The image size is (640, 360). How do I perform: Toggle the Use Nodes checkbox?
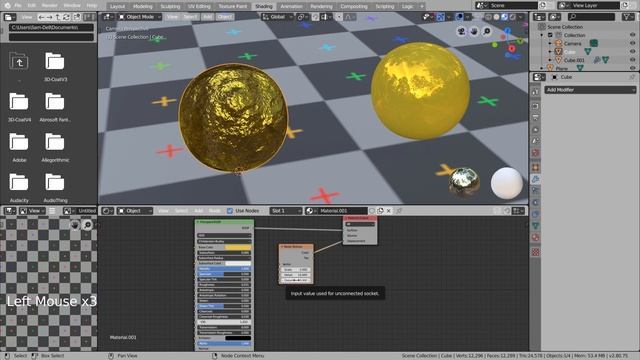pos(230,211)
